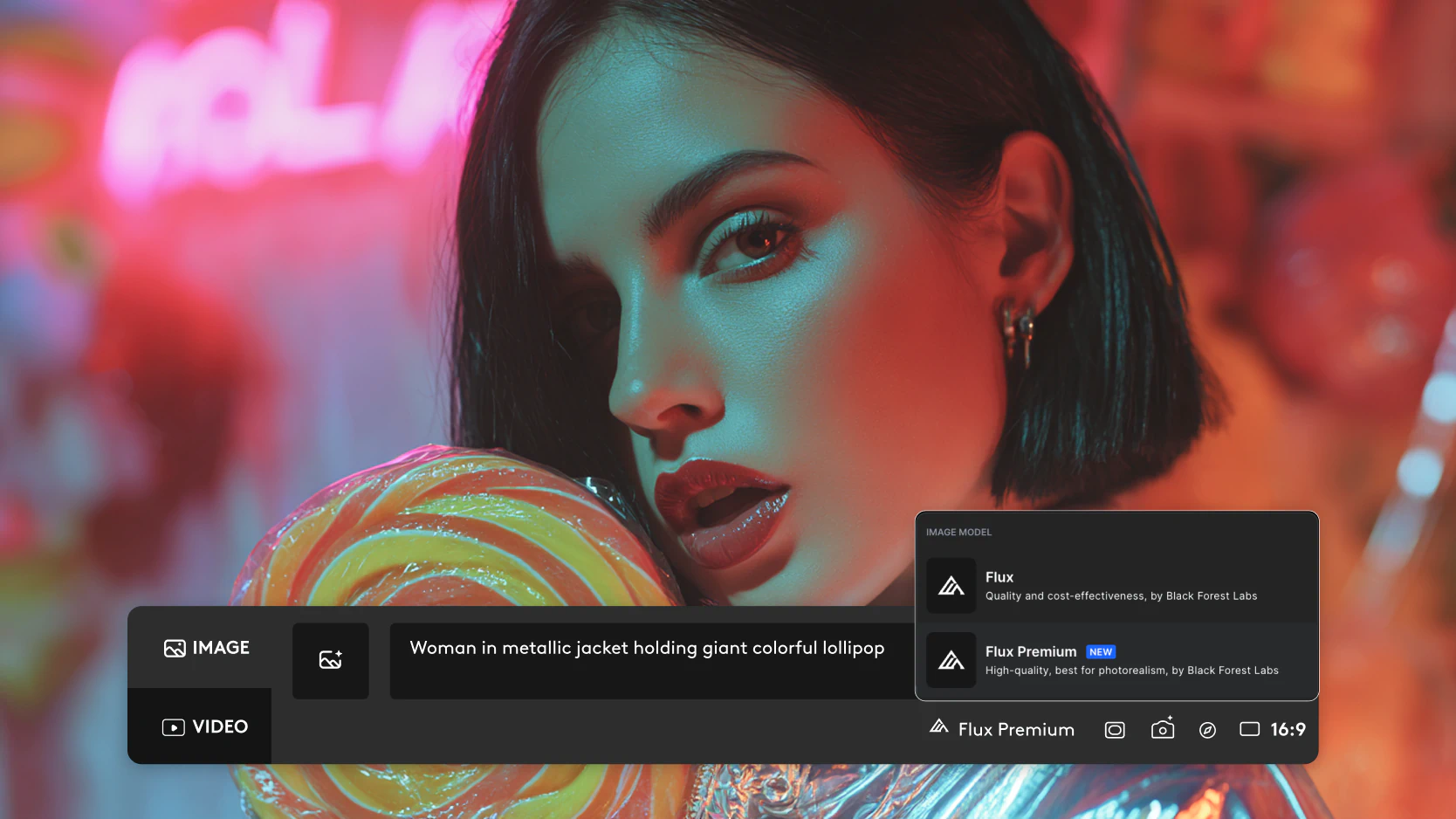Click the add image reference icon button

click(331, 660)
